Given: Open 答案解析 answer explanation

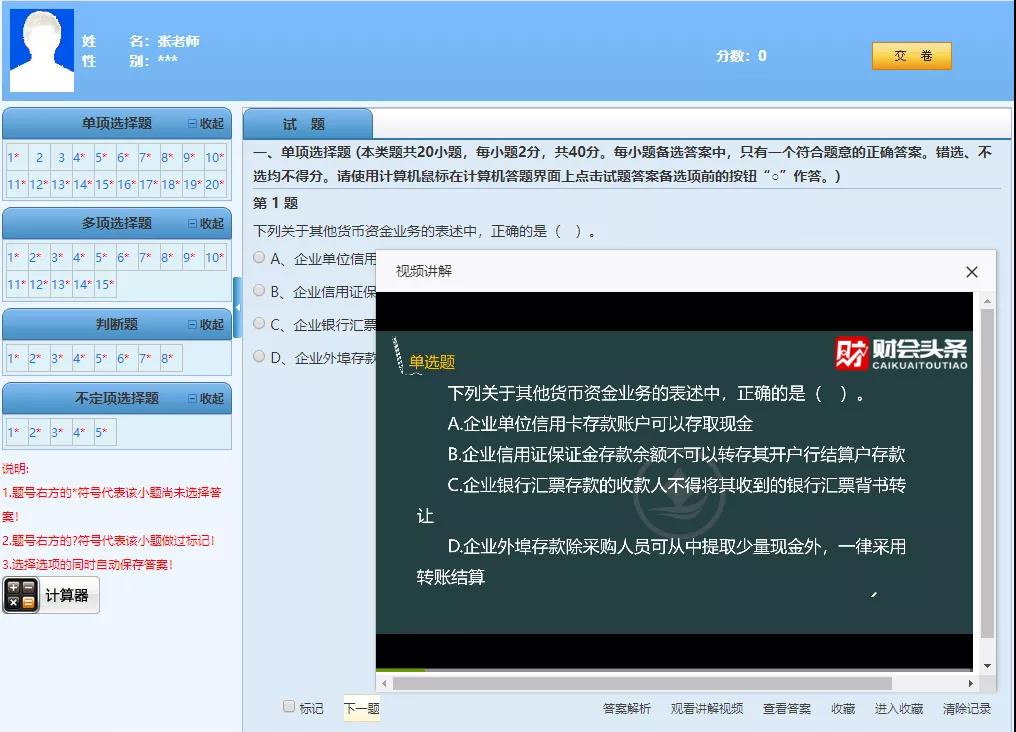Looking at the screenshot, I should [x=627, y=708].
